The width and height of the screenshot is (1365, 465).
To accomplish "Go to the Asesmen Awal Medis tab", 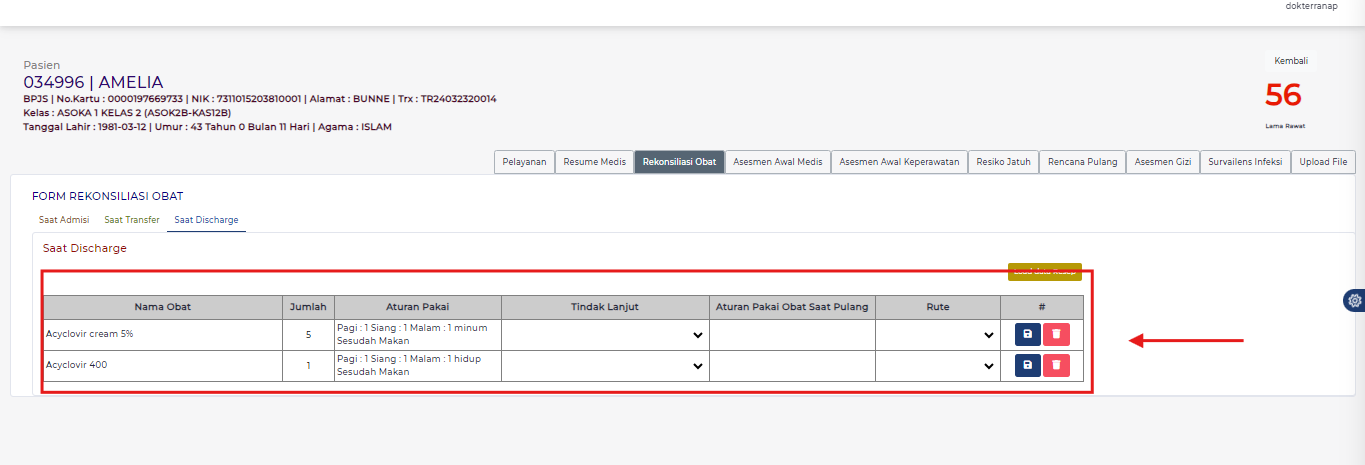I will tap(778, 162).
